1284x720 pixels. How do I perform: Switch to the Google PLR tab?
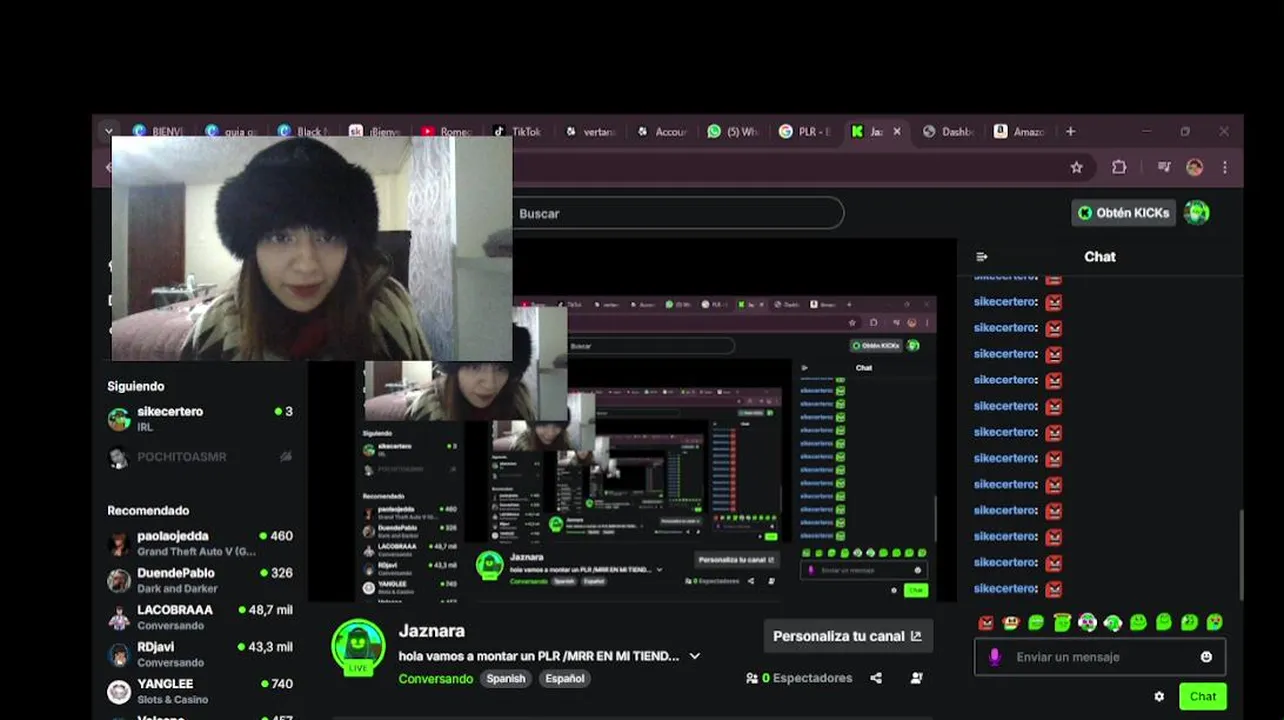point(804,131)
